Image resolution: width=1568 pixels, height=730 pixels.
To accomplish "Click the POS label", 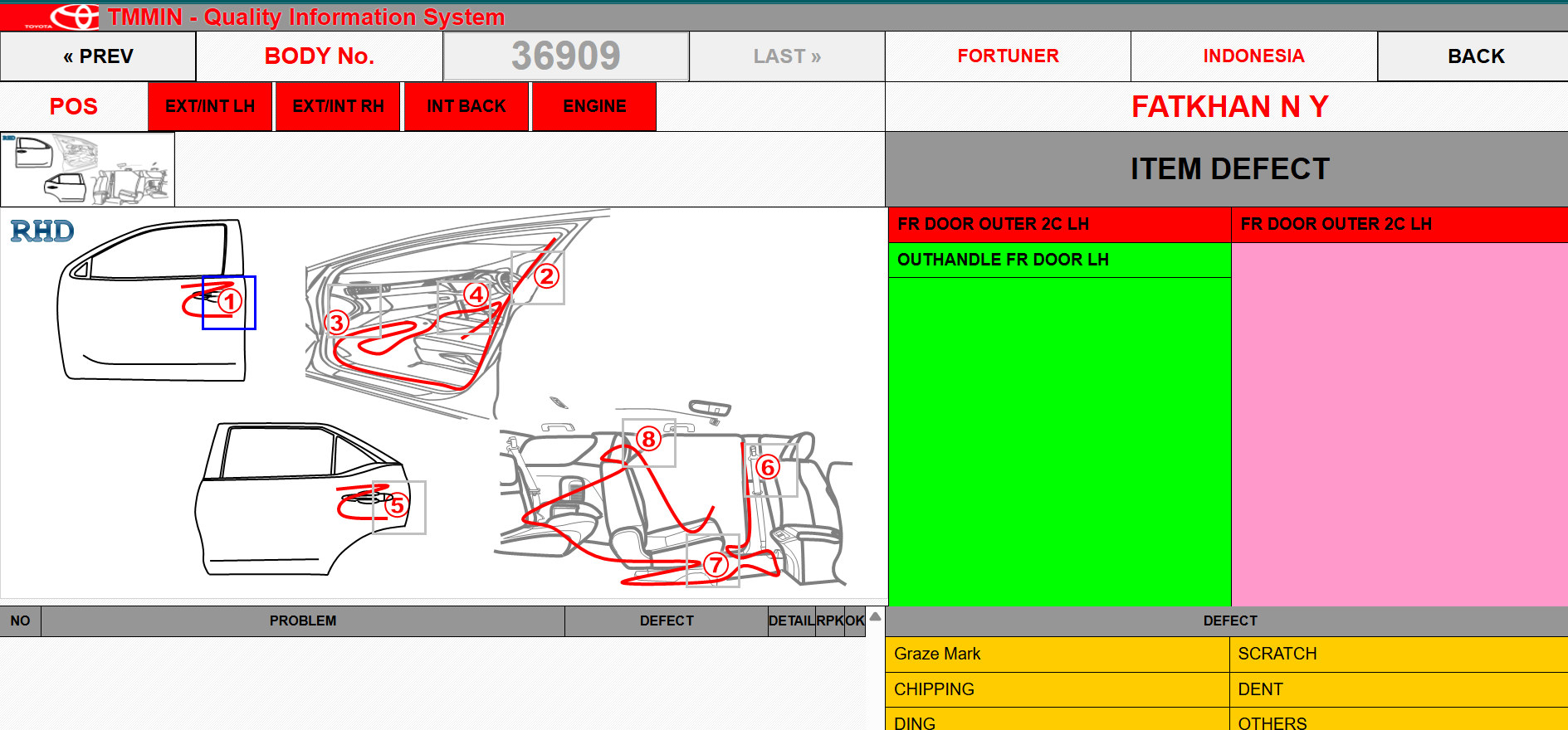I will point(74,106).
